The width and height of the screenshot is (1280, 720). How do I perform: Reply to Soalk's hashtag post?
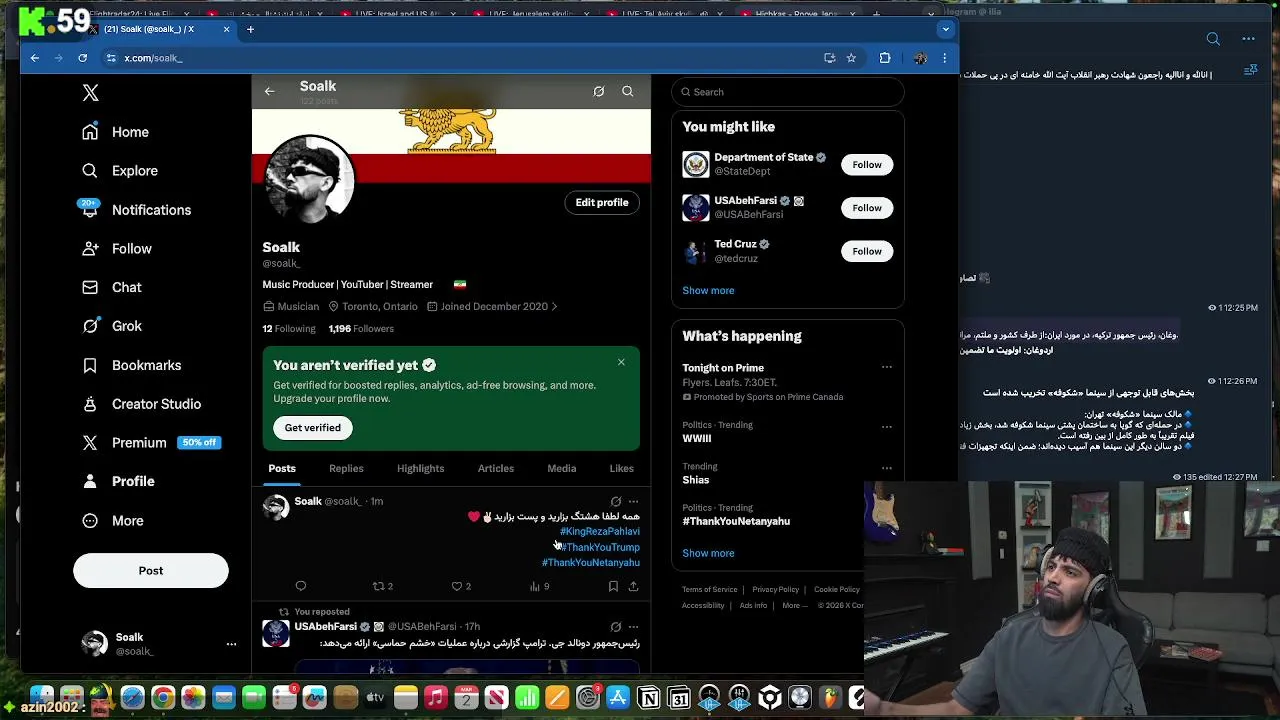[301, 586]
